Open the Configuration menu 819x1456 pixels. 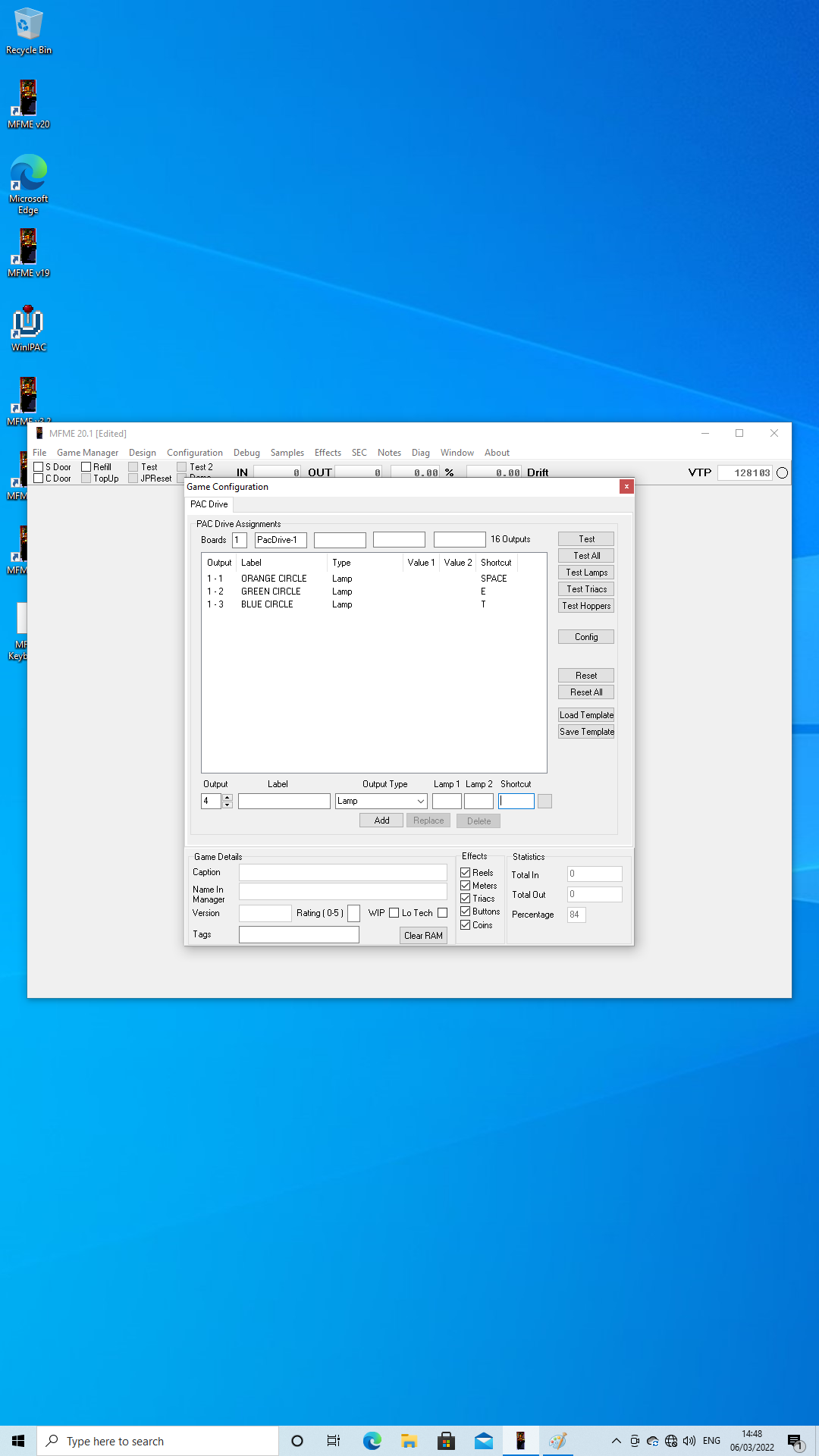point(194,453)
